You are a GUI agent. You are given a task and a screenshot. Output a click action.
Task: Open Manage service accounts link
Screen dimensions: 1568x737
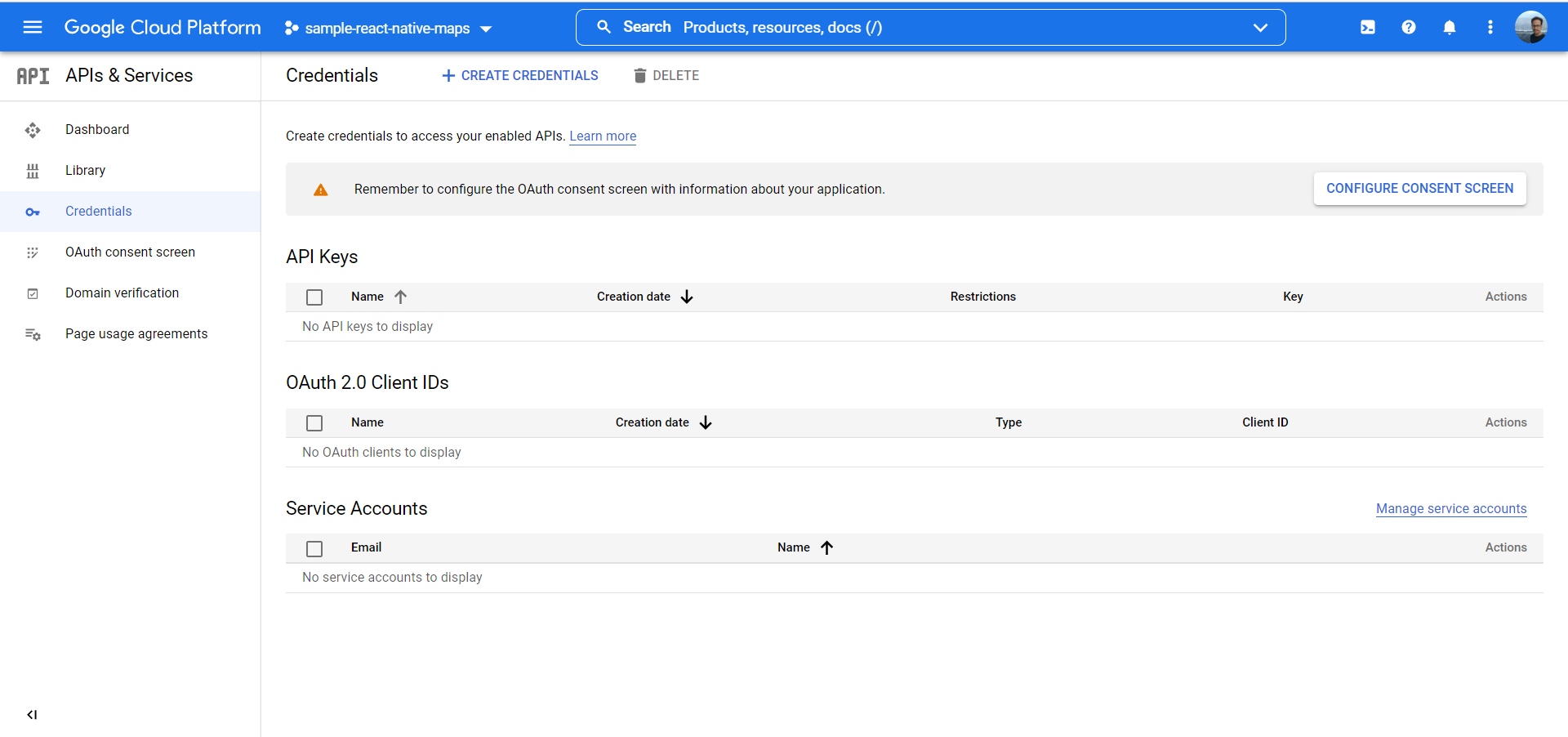point(1451,508)
